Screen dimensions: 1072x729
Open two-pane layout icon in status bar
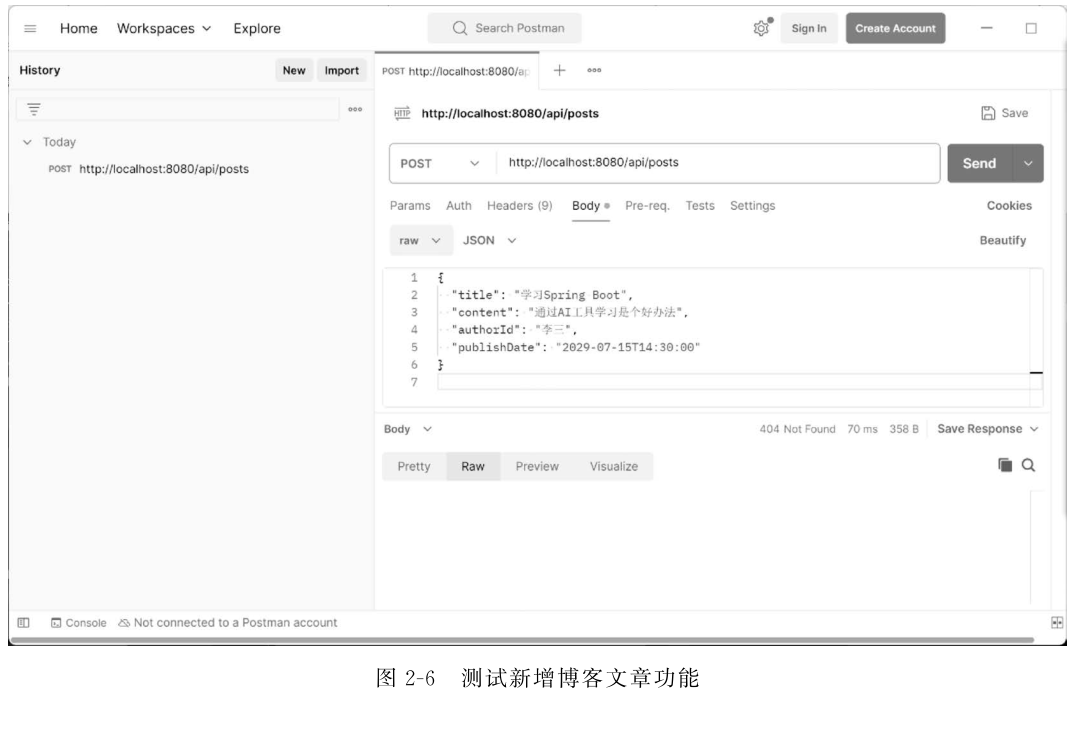point(1057,622)
